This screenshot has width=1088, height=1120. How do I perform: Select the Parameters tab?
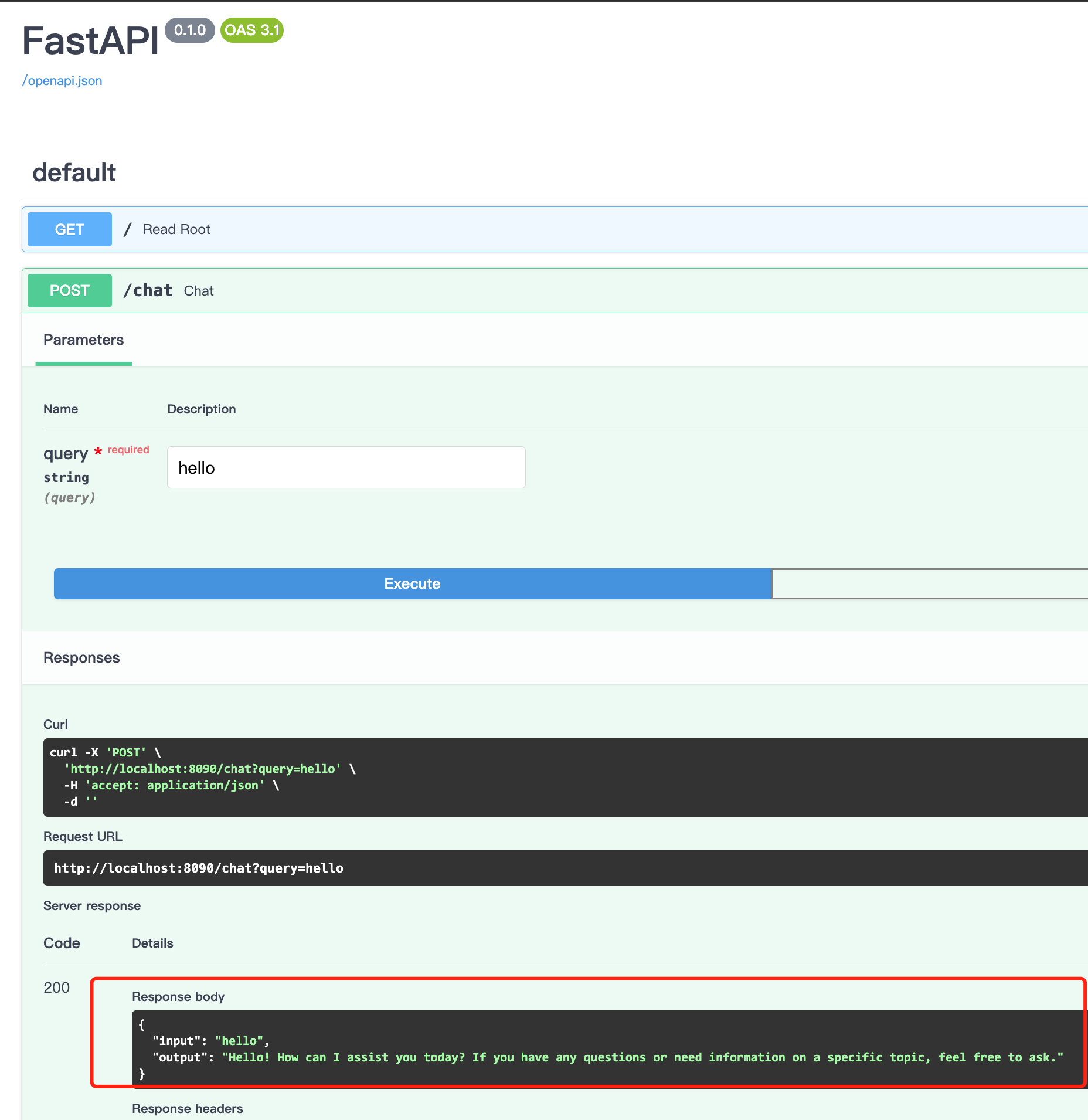point(83,340)
